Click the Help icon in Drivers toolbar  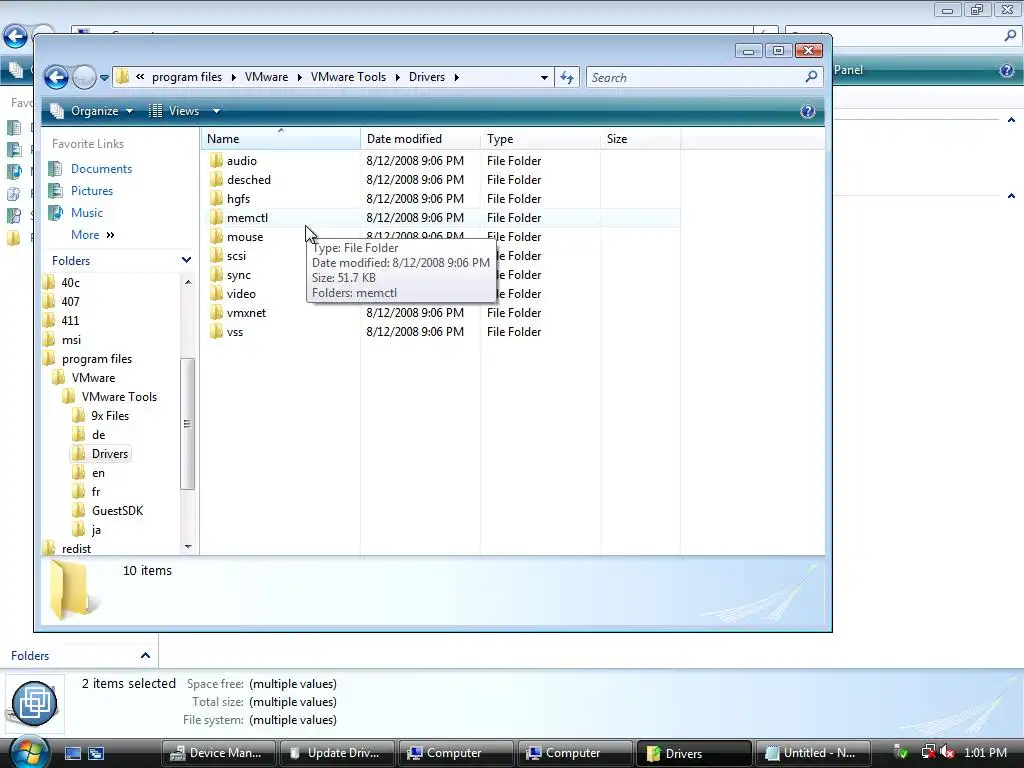808,111
